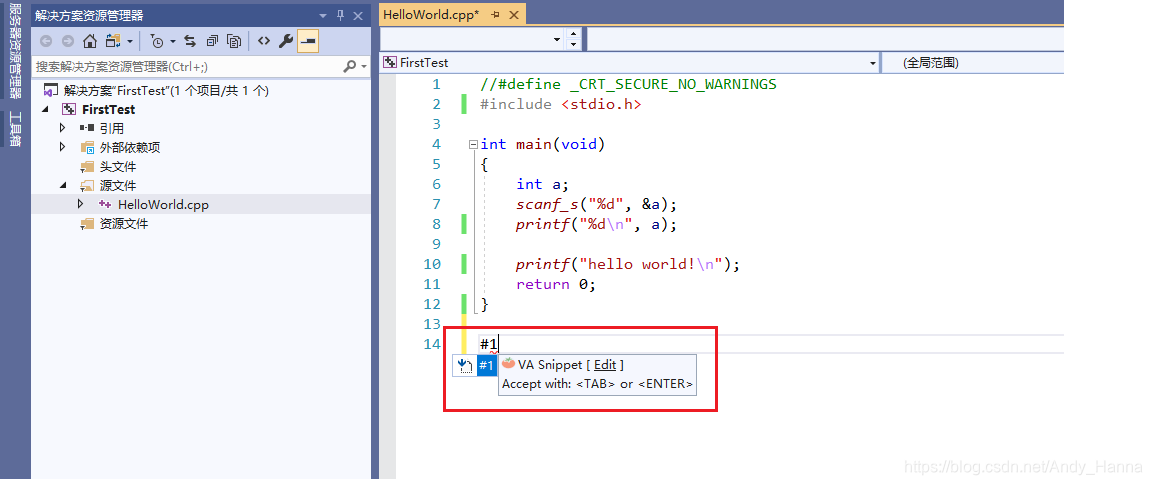Select the #1 snippet suggestion
This screenshot has height=485, width=1152.
click(486, 365)
